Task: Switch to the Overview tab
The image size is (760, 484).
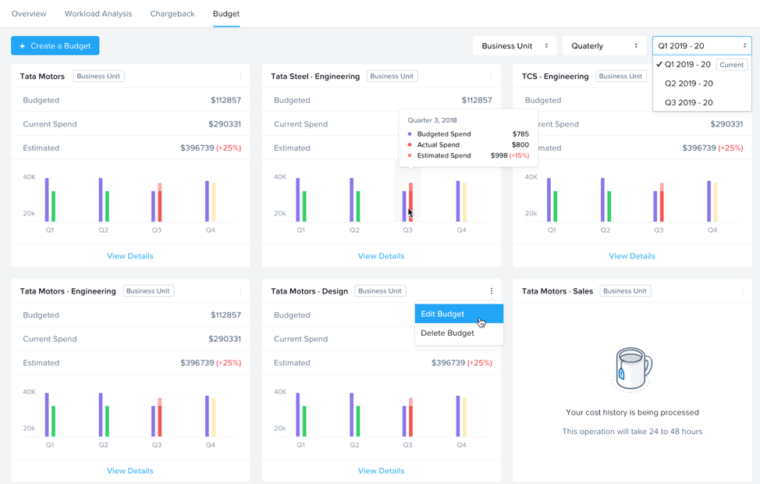Action: point(29,14)
